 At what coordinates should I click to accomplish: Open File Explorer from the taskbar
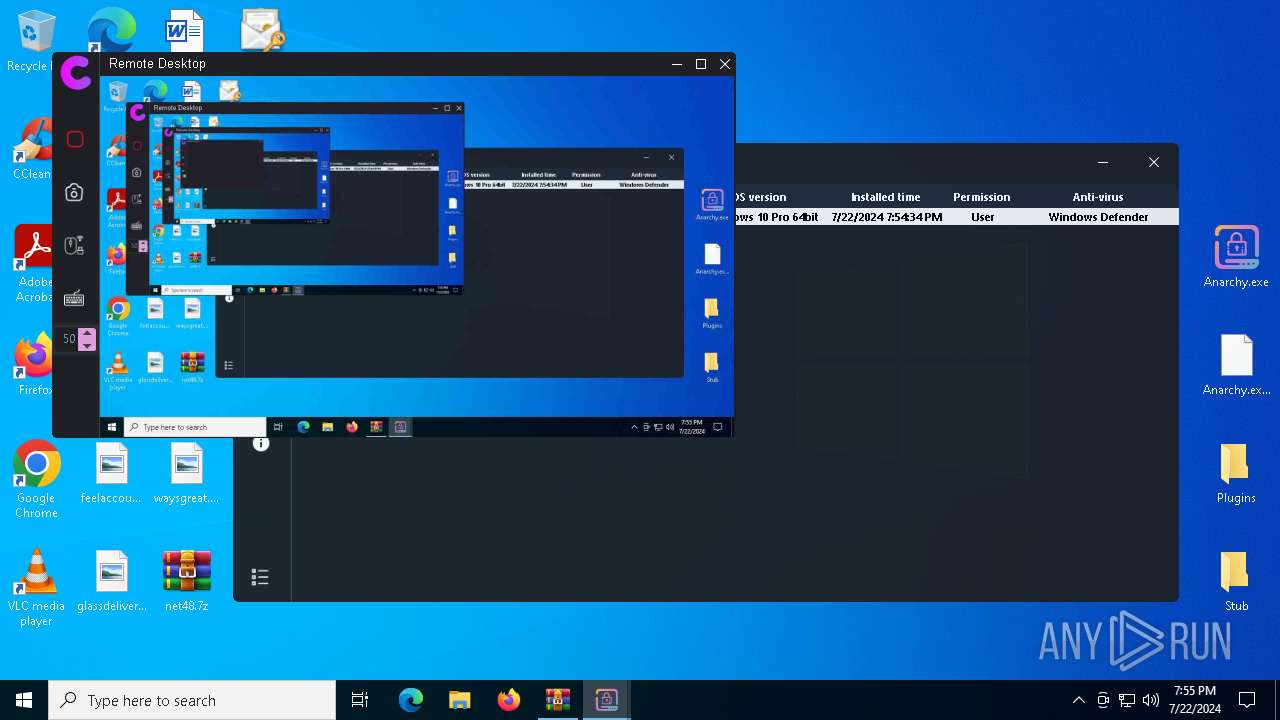tap(459, 700)
